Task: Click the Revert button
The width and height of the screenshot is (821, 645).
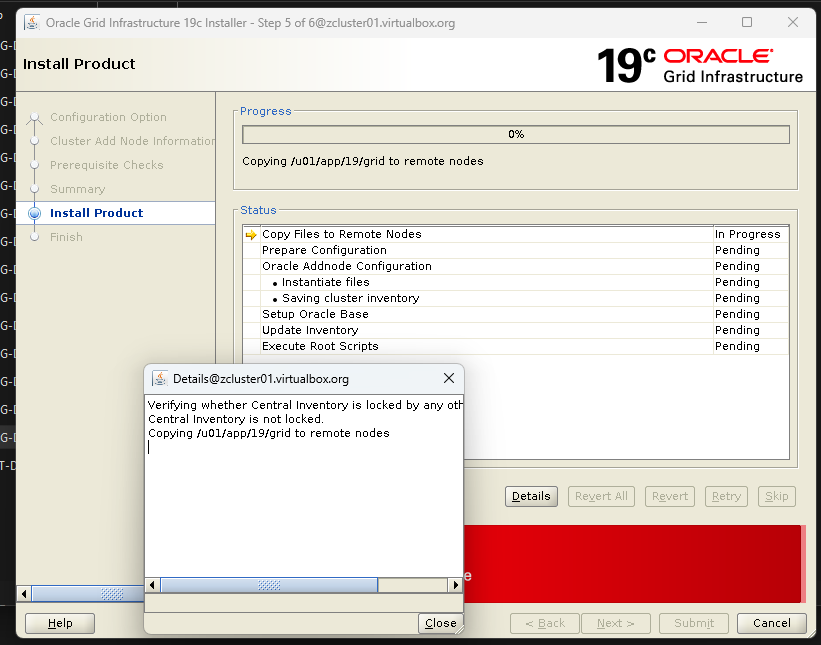Action: [670, 496]
